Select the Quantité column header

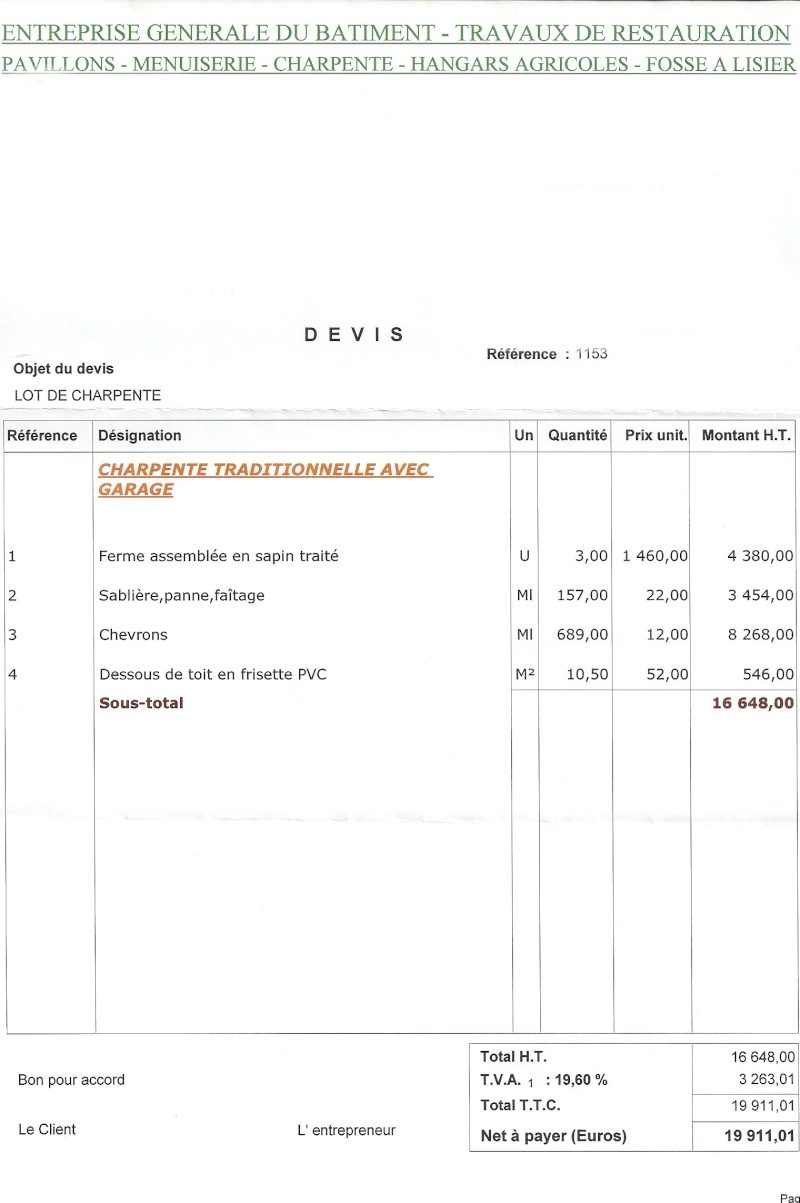click(577, 435)
